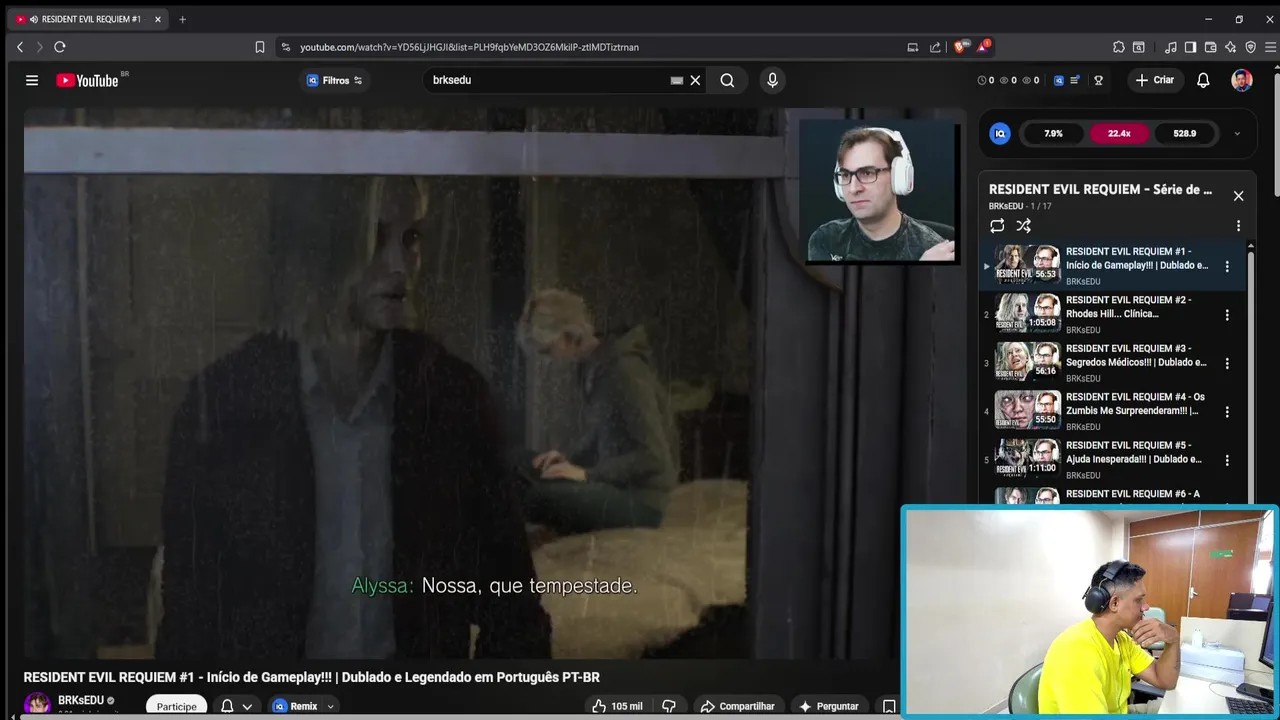This screenshot has height=720, width=1280.
Task: Open the Filtros dropdown
Action: (335, 80)
